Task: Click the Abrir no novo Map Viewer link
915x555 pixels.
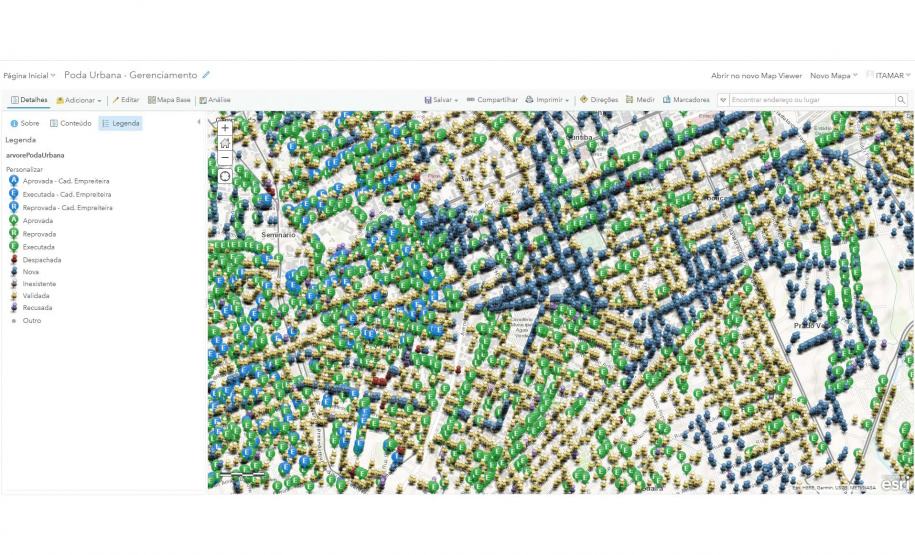Action: click(x=756, y=75)
